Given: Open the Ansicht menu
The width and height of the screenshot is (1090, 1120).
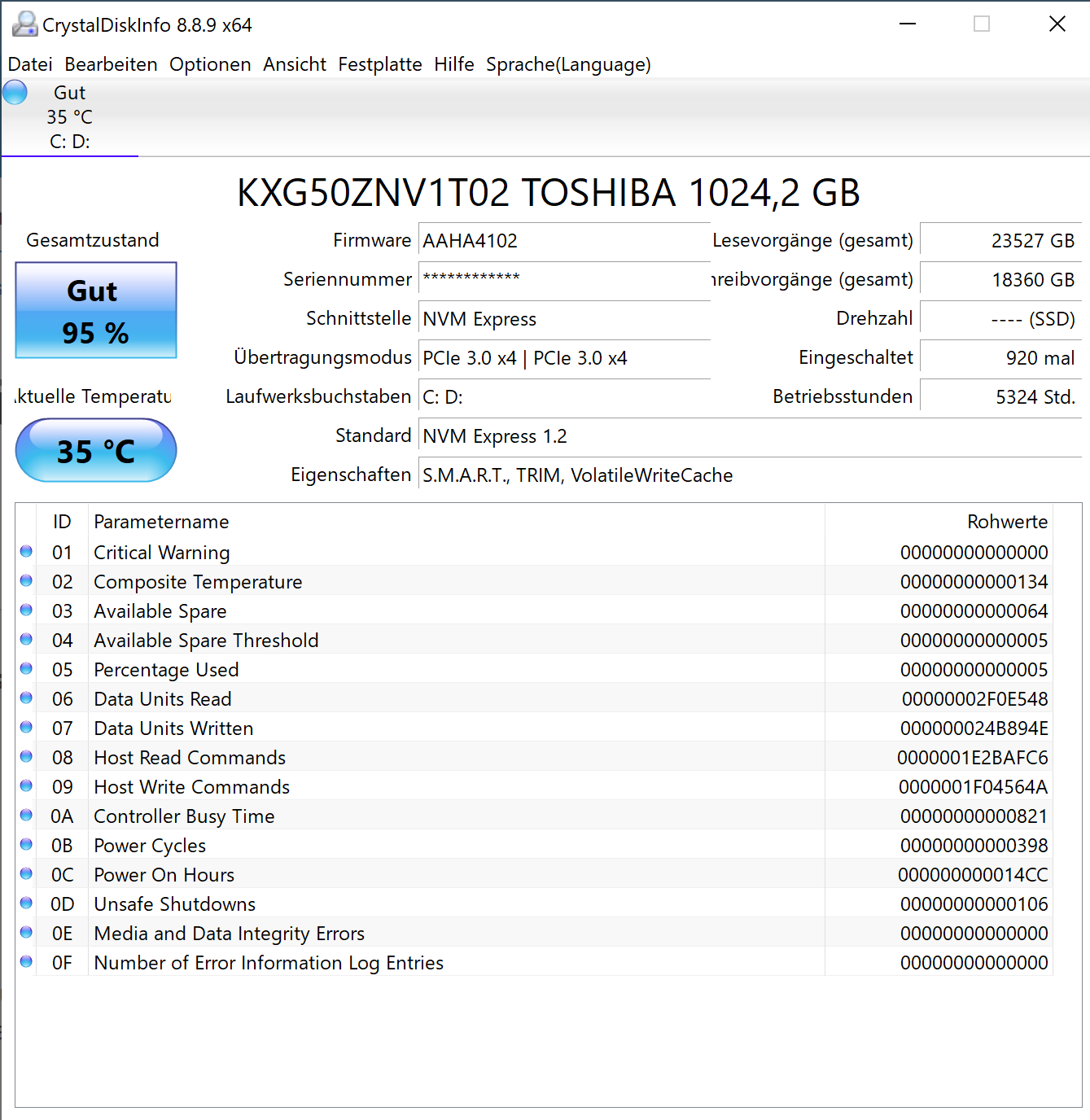Looking at the screenshot, I should [294, 64].
